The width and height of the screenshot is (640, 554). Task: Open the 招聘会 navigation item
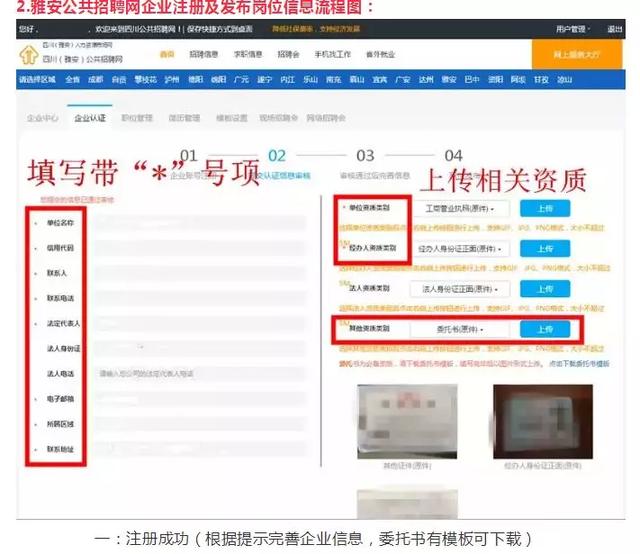[x=288, y=54]
